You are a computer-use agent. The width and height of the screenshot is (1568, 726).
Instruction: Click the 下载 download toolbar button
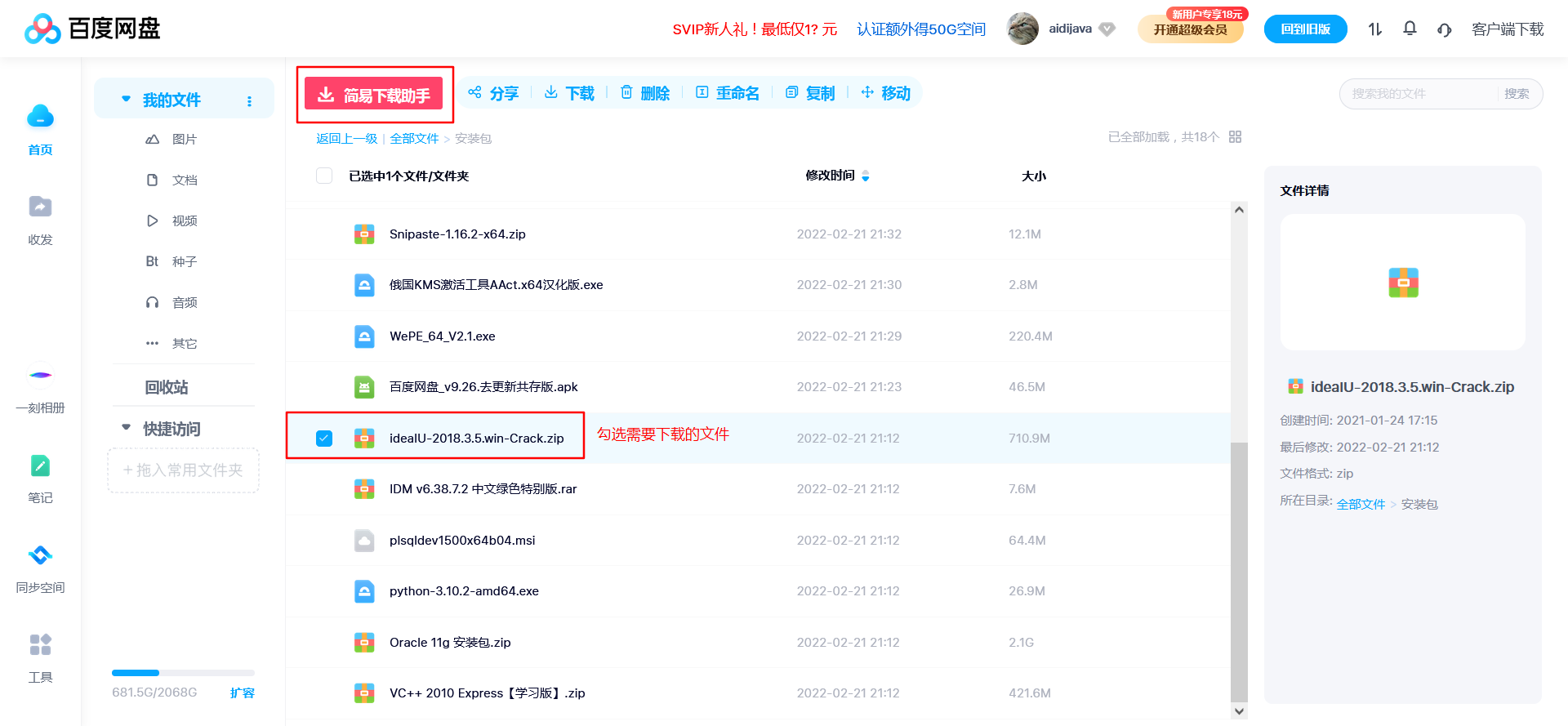pyautogui.click(x=569, y=93)
